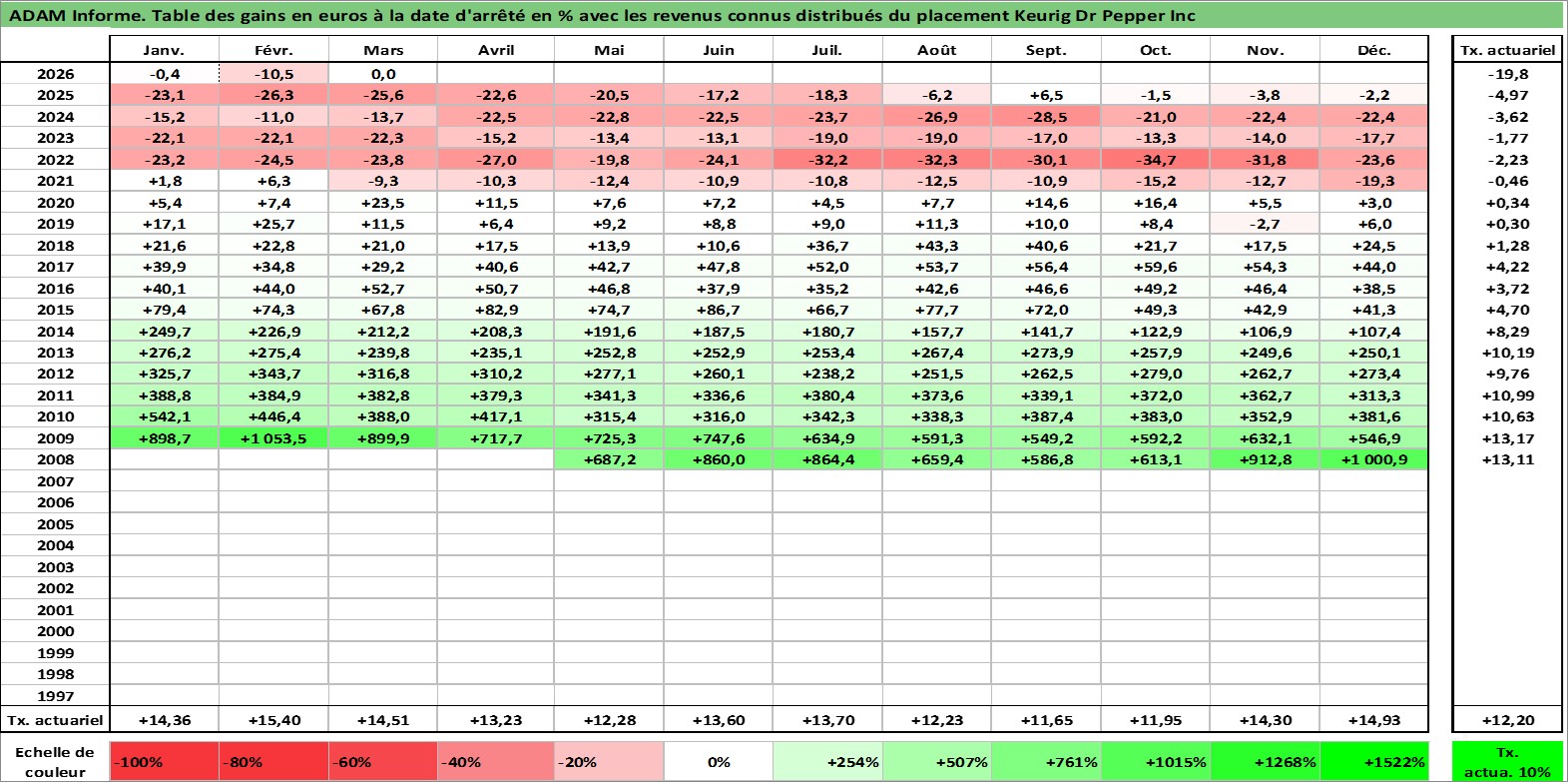This screenshot has height=782, width=1568.
Task: Click the '0,0' March 2026 cell
Action: coord(383,74)
